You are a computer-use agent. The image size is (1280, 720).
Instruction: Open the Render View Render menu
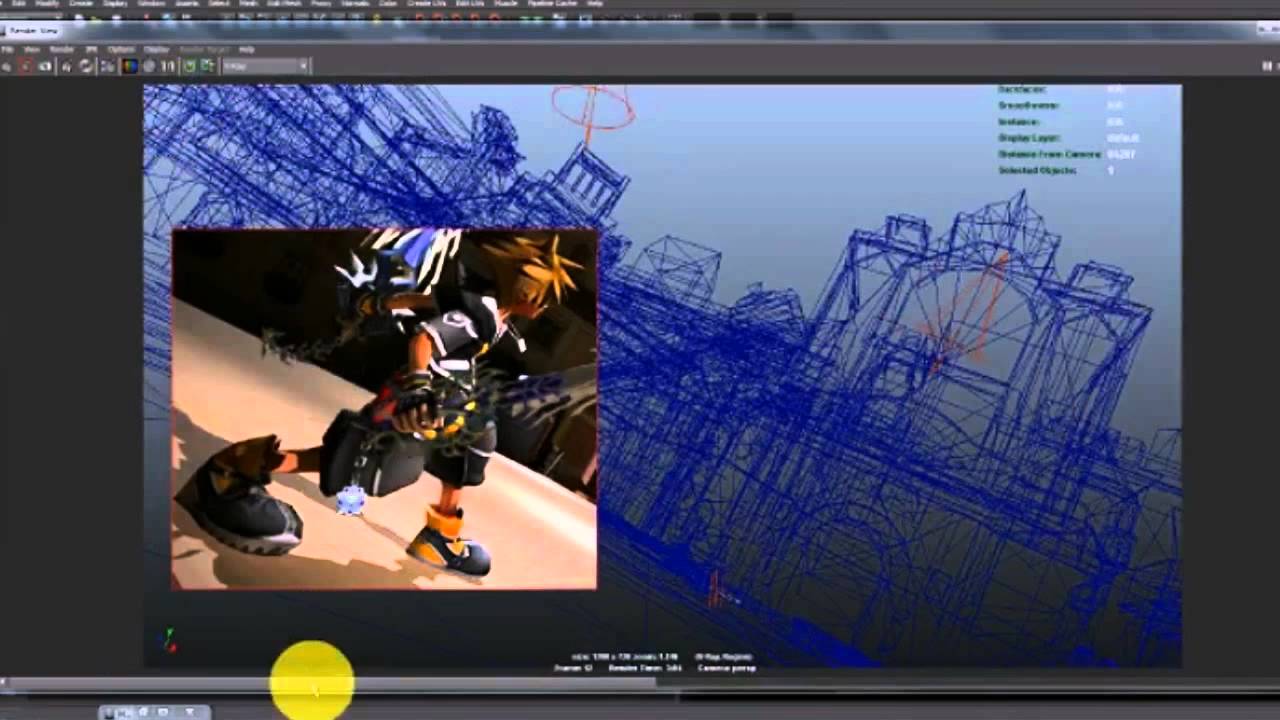point(62,49)
